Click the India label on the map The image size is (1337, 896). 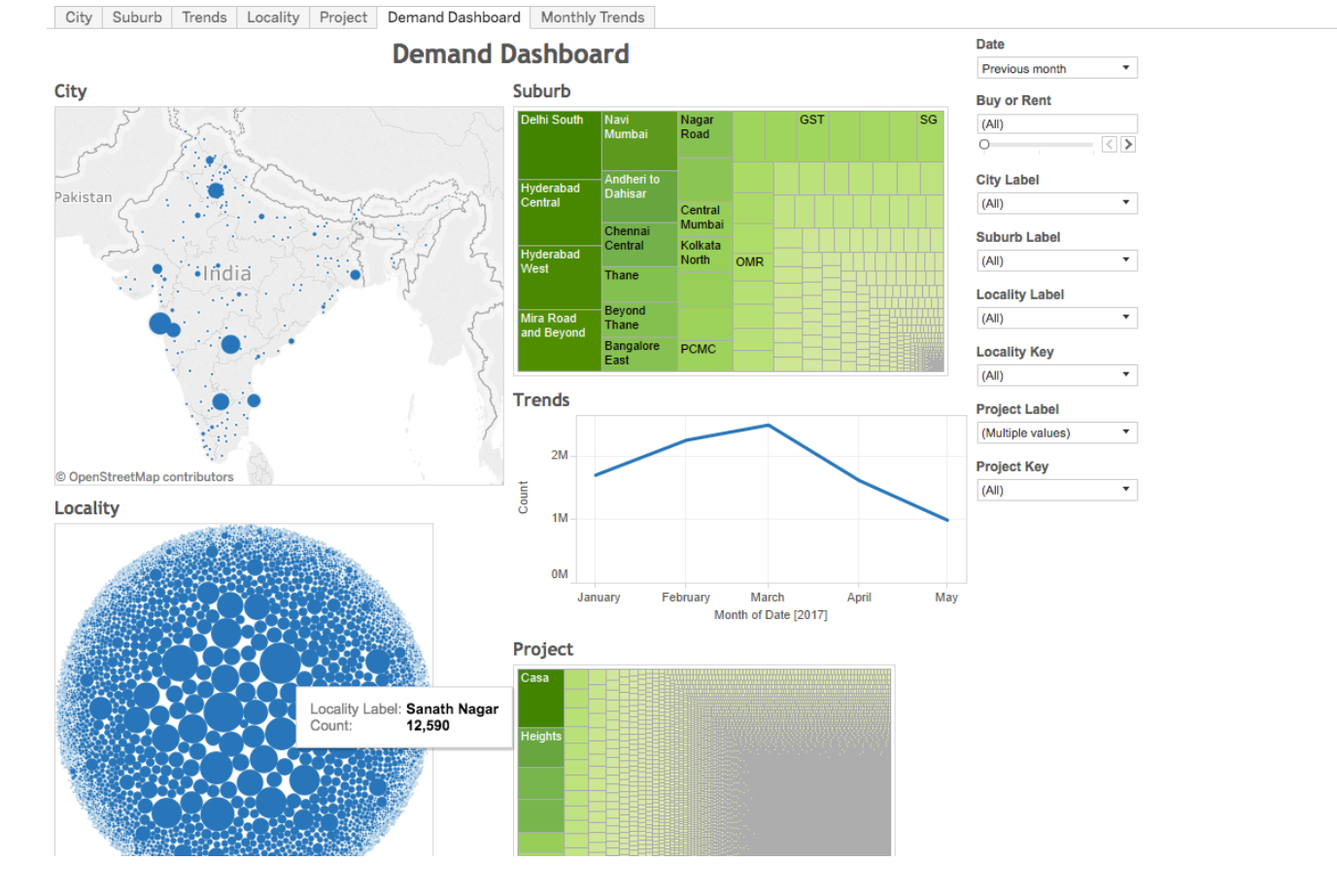pyautogui.click(x=227, y=274)
